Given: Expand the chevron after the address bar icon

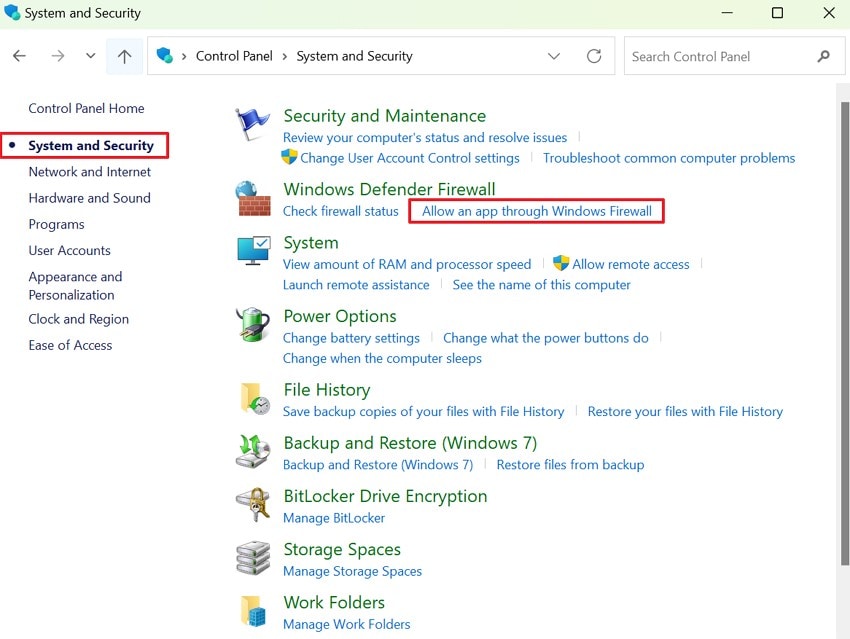Looking at the screenshot, I should click(x=184, y=56).
